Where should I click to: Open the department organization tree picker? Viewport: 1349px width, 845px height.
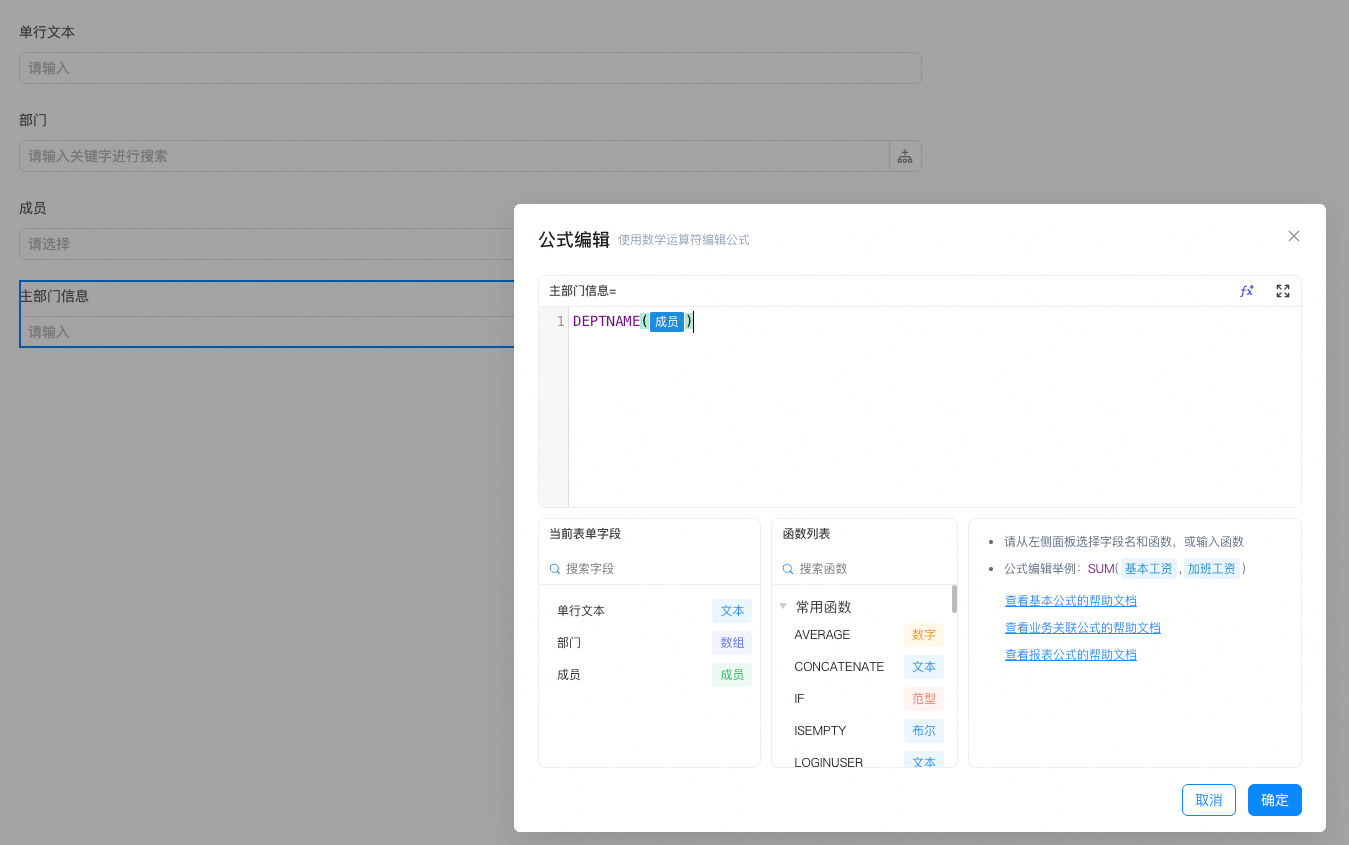click(x=905, y=156)
